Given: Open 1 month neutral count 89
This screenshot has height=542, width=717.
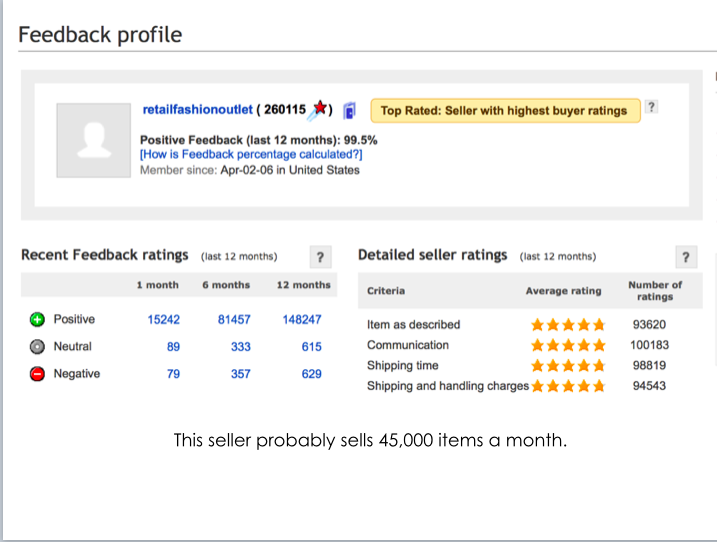Looking at the screenshot, I should click(x=173, y=347).
